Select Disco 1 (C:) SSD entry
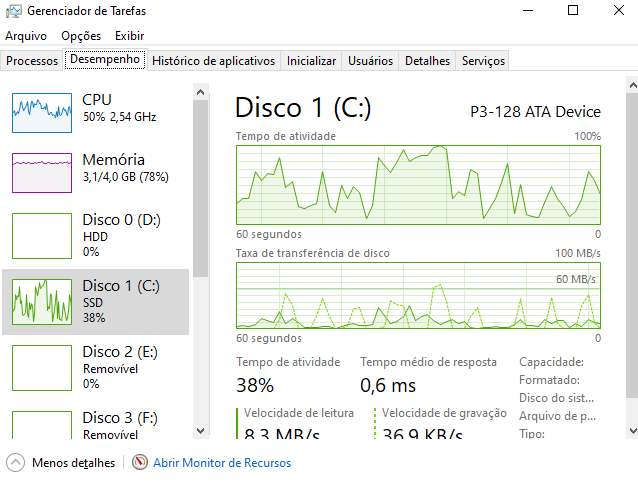This screenshot has width=638, height=484. click(96, 302)
